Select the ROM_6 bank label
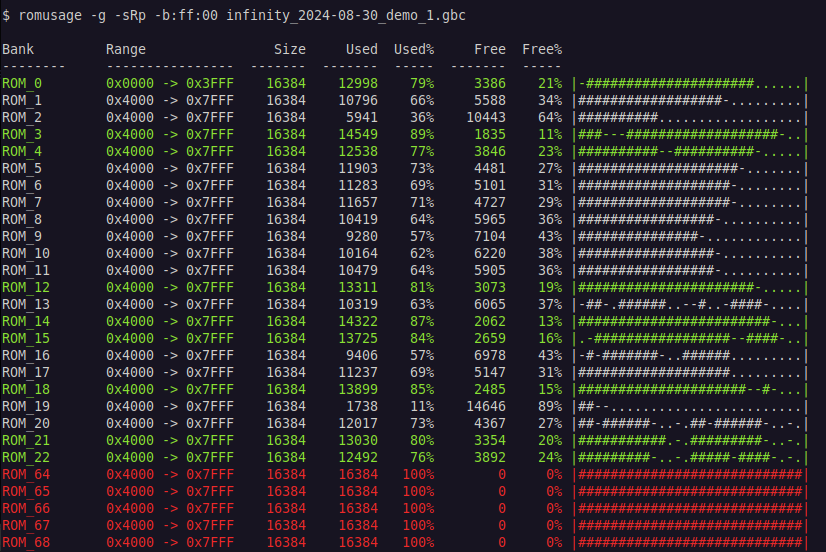The width and height of the screenshot is (826, 552). pos(22,185)
